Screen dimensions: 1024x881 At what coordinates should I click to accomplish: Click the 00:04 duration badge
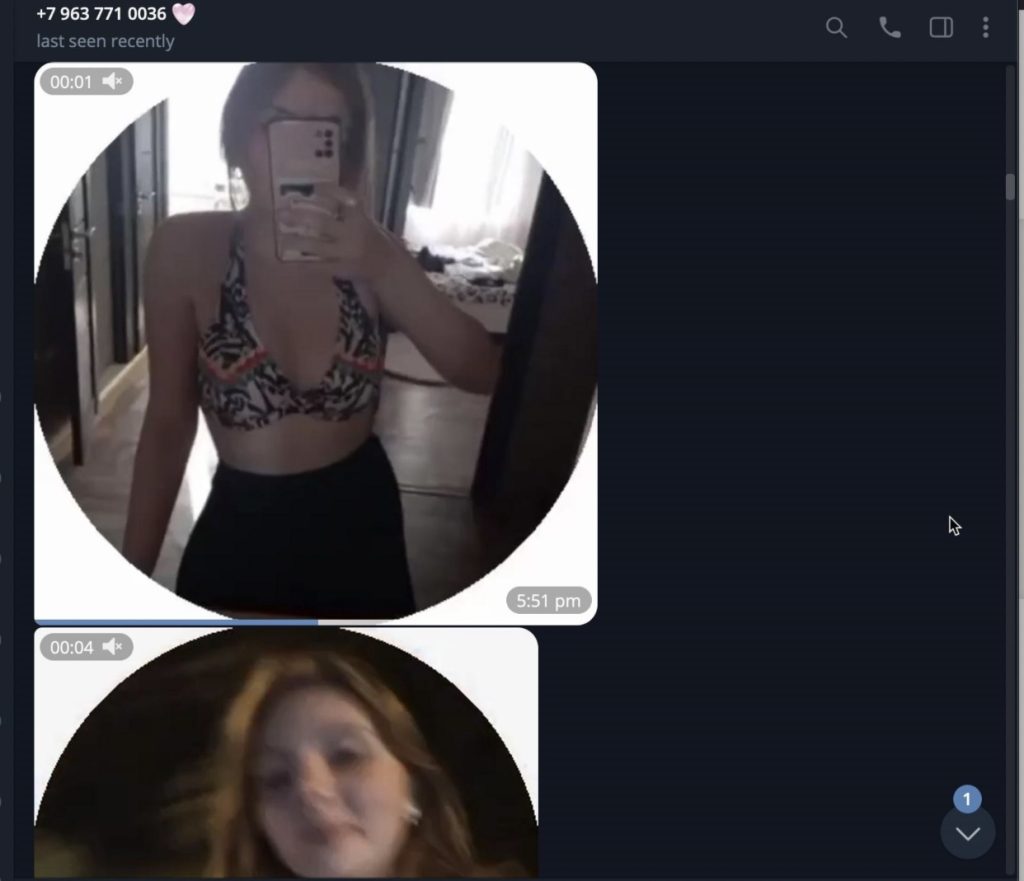coord(71,648)
